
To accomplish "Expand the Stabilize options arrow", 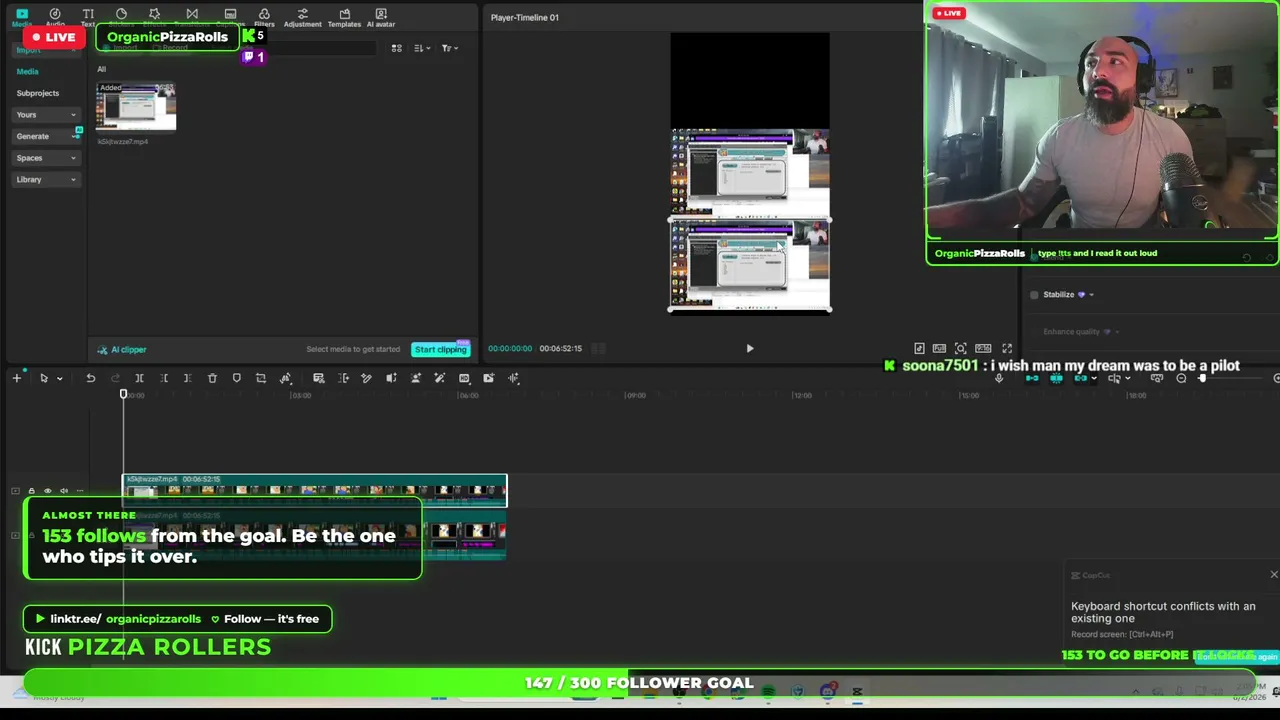I will point(1091,295).
